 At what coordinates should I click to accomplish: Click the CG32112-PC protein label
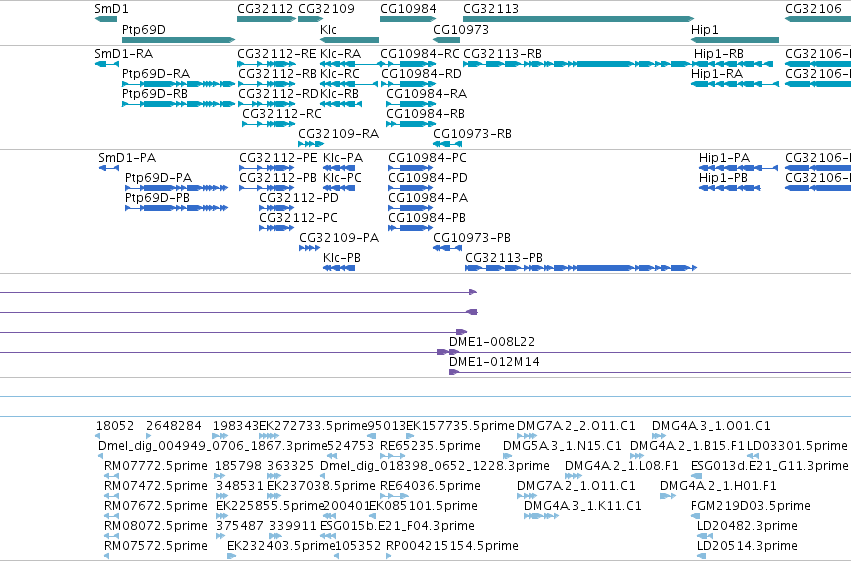click(x=298, y=218)
